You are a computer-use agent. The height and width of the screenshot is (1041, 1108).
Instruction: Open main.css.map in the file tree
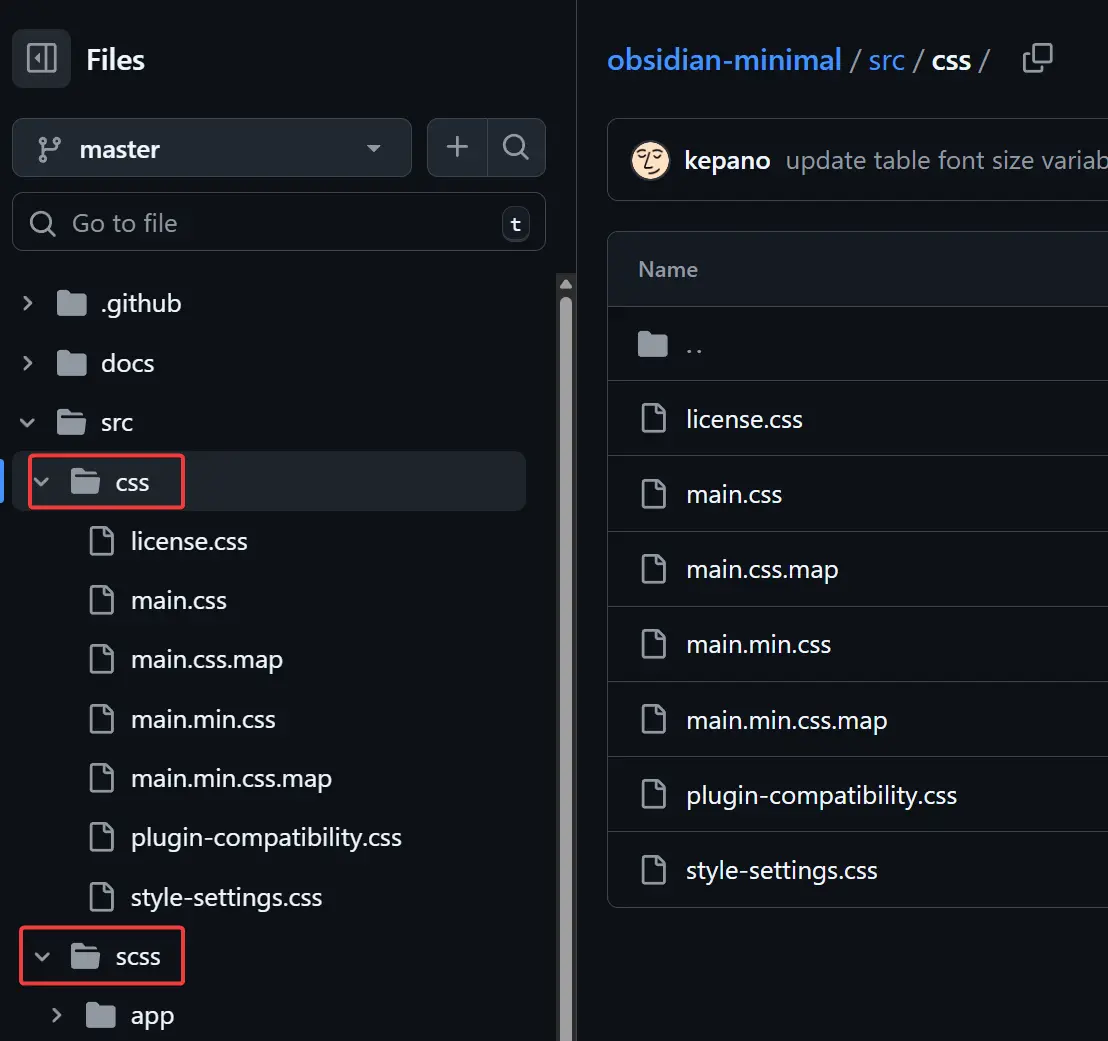[x=206, y=660]
